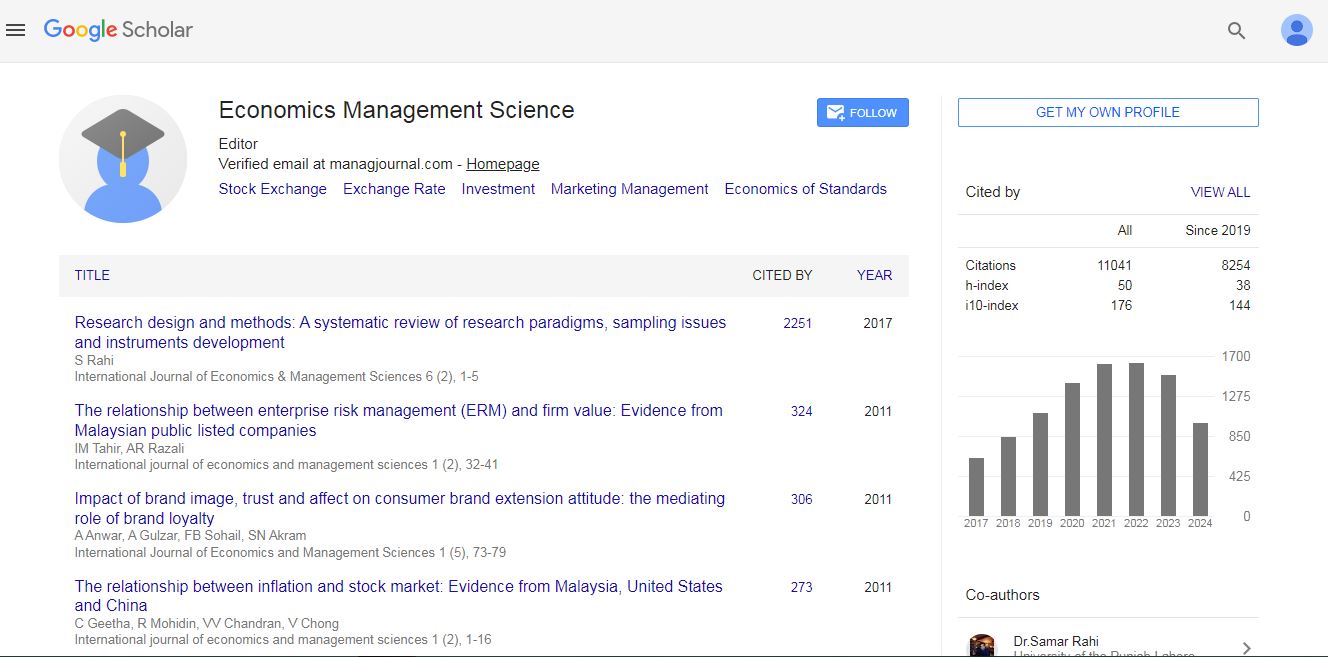This screenshot has height=657, width=1328.
Task: Click the h-index label
Action: click(x=986, y=285)
